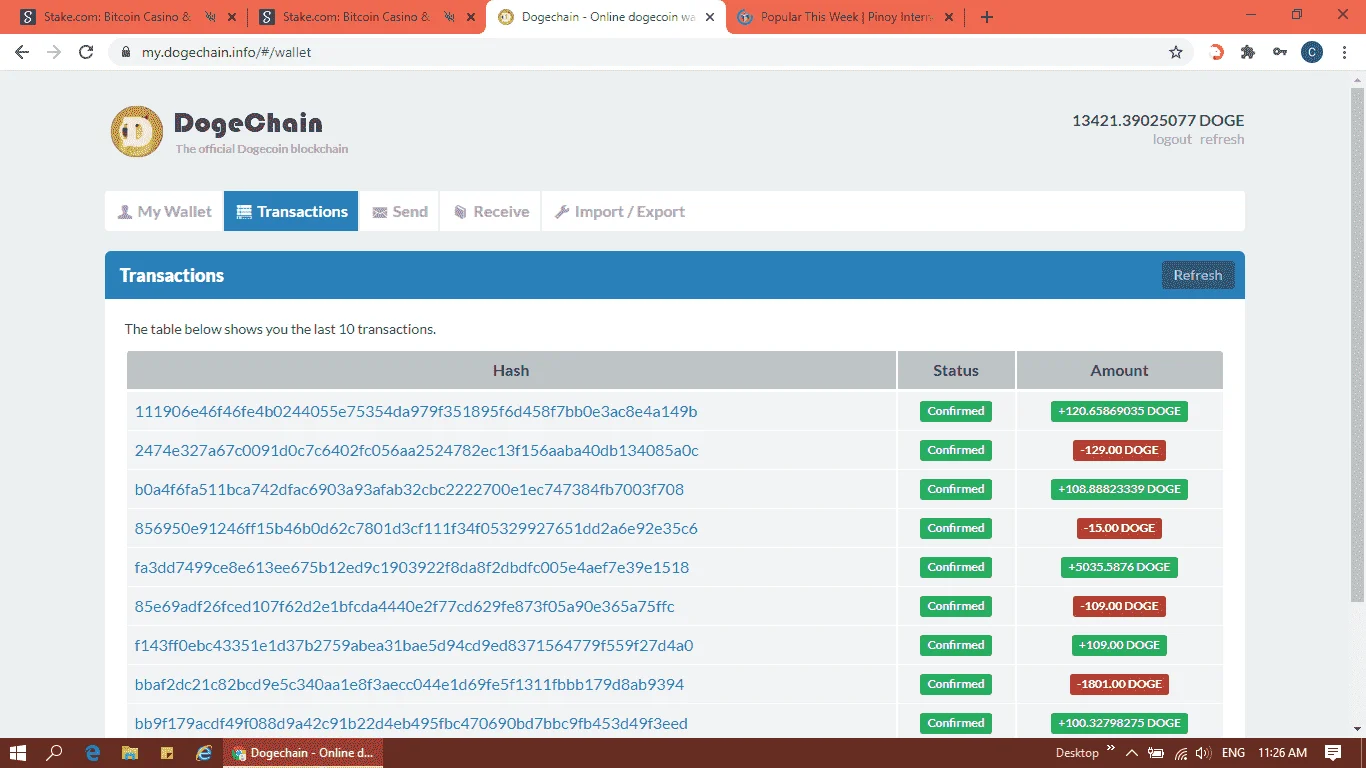The image size is (1366, 768).
Task: Open the Extensions puzzle piece icon
Action: click(1248, 52)
